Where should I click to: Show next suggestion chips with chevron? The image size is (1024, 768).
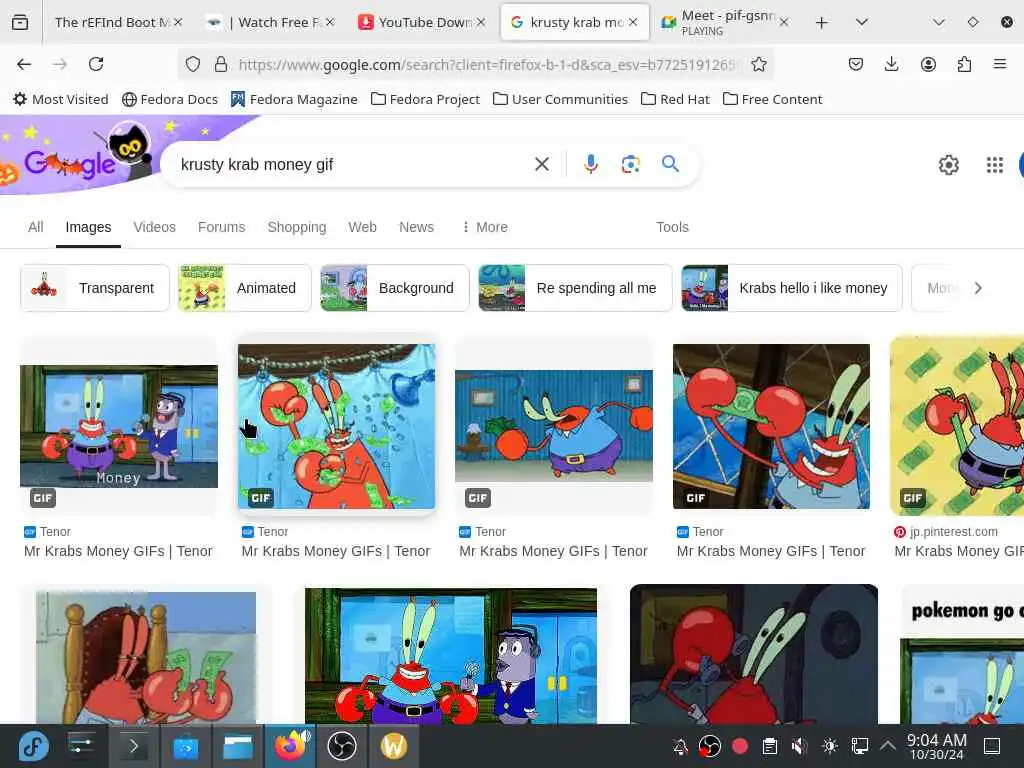click(x=977, y=288)
